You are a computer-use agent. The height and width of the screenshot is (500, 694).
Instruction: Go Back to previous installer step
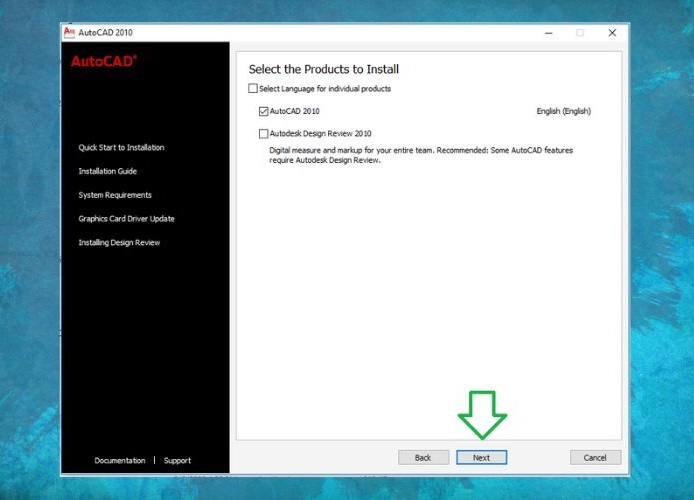pyautogui.click(x=424, y=458)
